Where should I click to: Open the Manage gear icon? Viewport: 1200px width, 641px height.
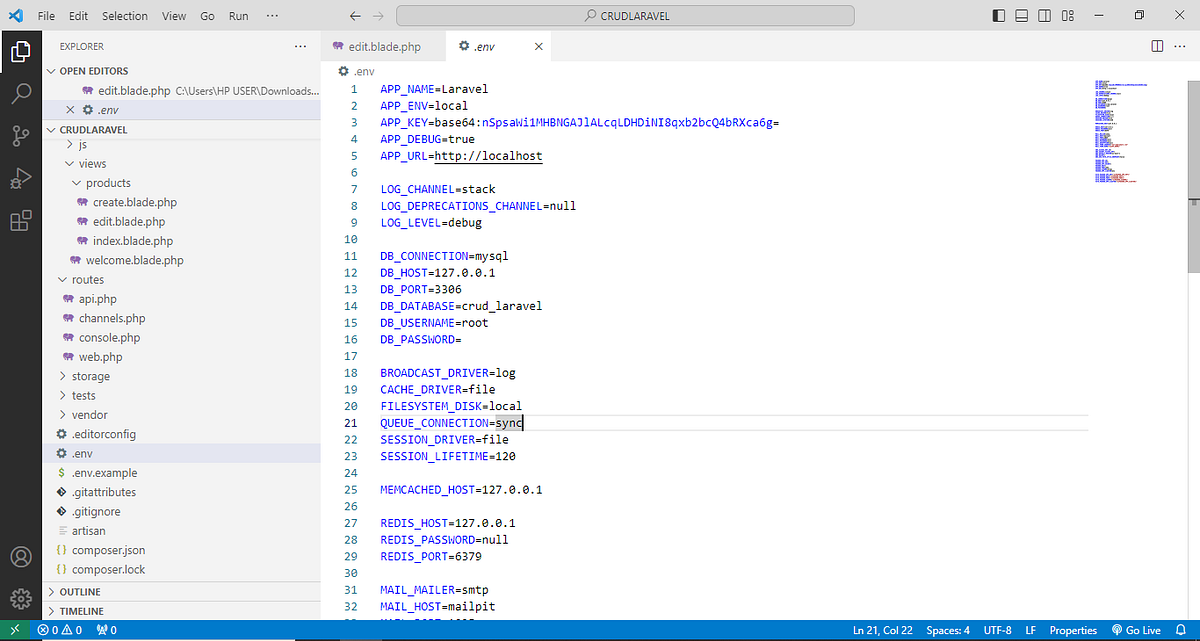21,598
